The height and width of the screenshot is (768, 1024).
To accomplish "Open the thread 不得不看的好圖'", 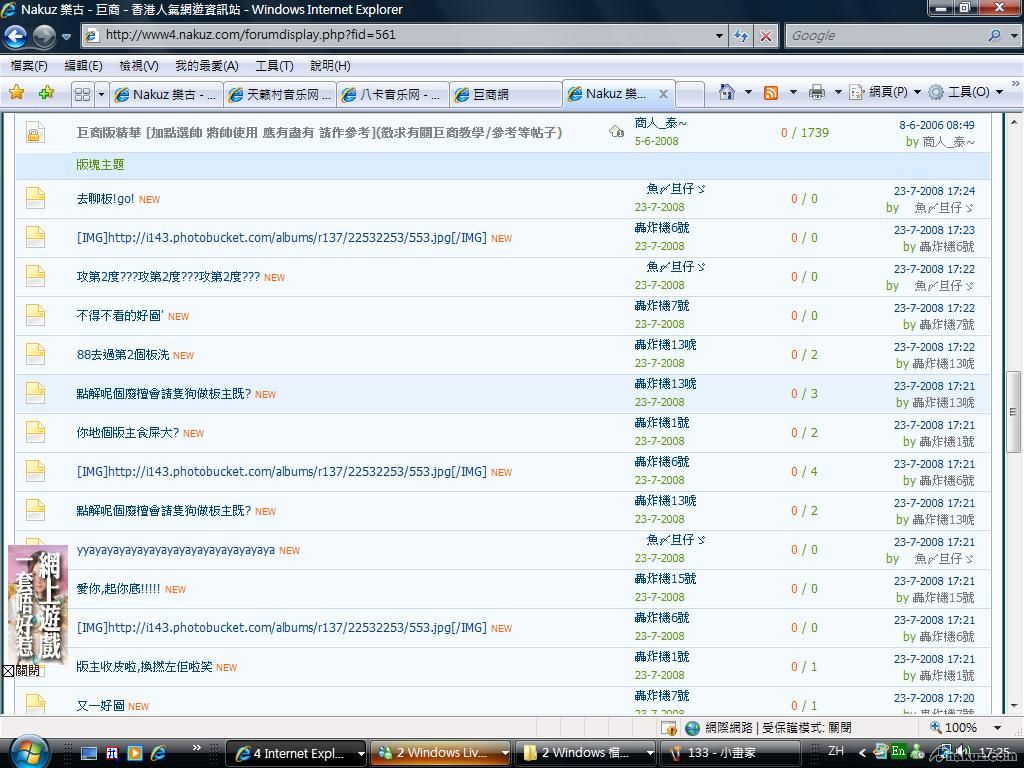I will click(x=119, y=316).
